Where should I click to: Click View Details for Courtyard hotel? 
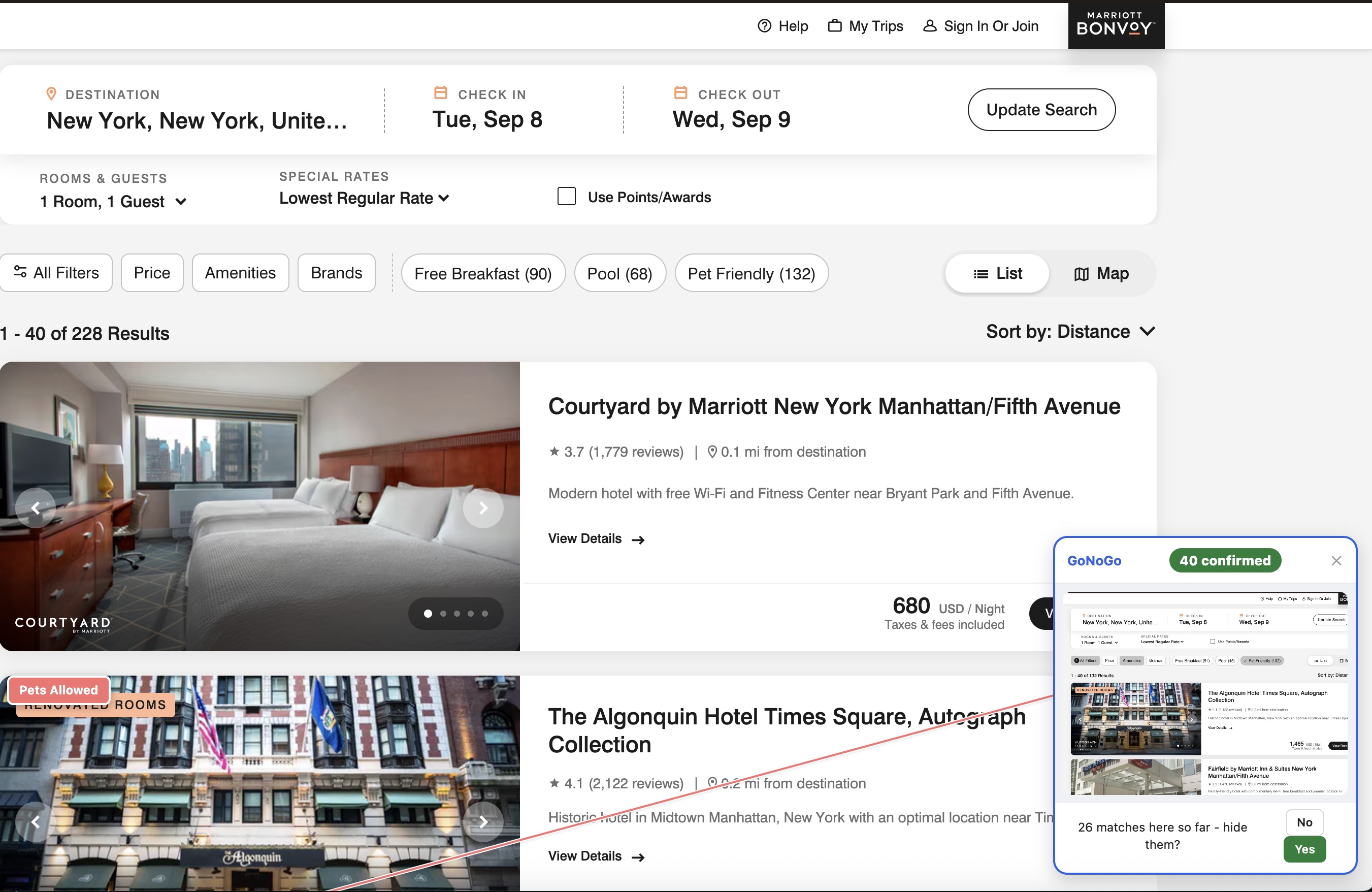pyautogui.click(x=596, y=538)
